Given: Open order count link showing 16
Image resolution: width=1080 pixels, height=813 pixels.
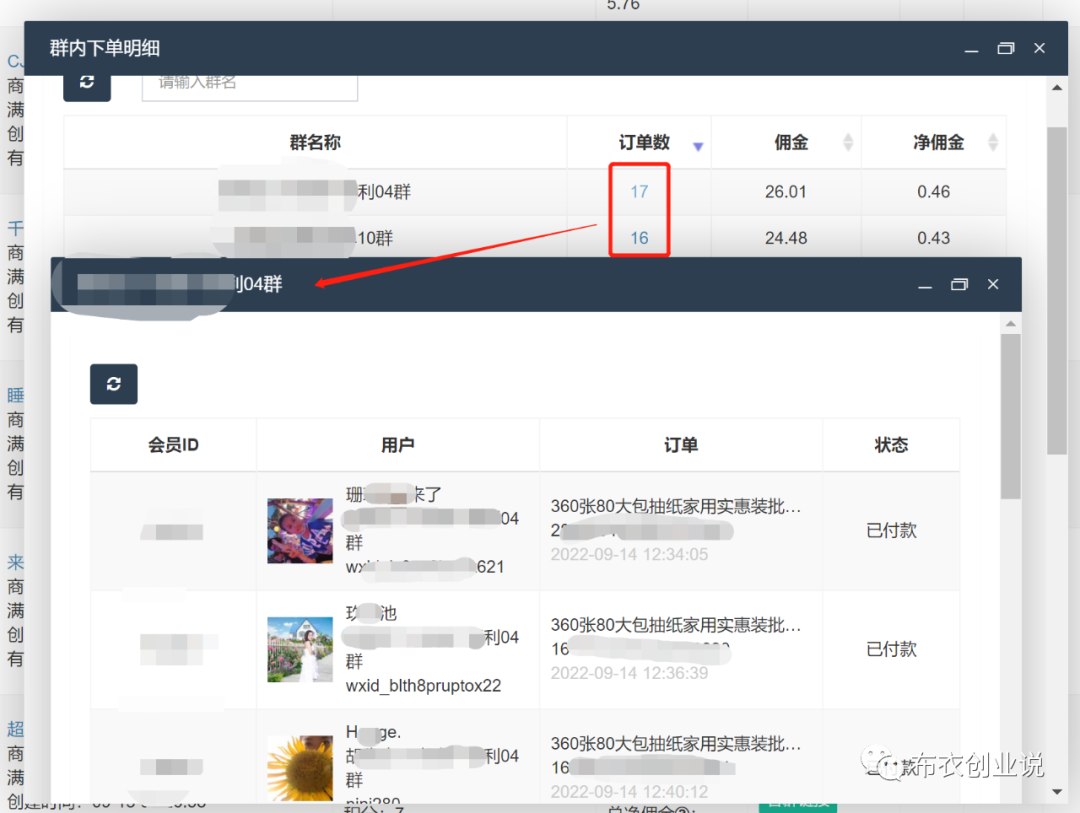Looking at the screenshot, I should pyautogui.click(x=639, y=238).
